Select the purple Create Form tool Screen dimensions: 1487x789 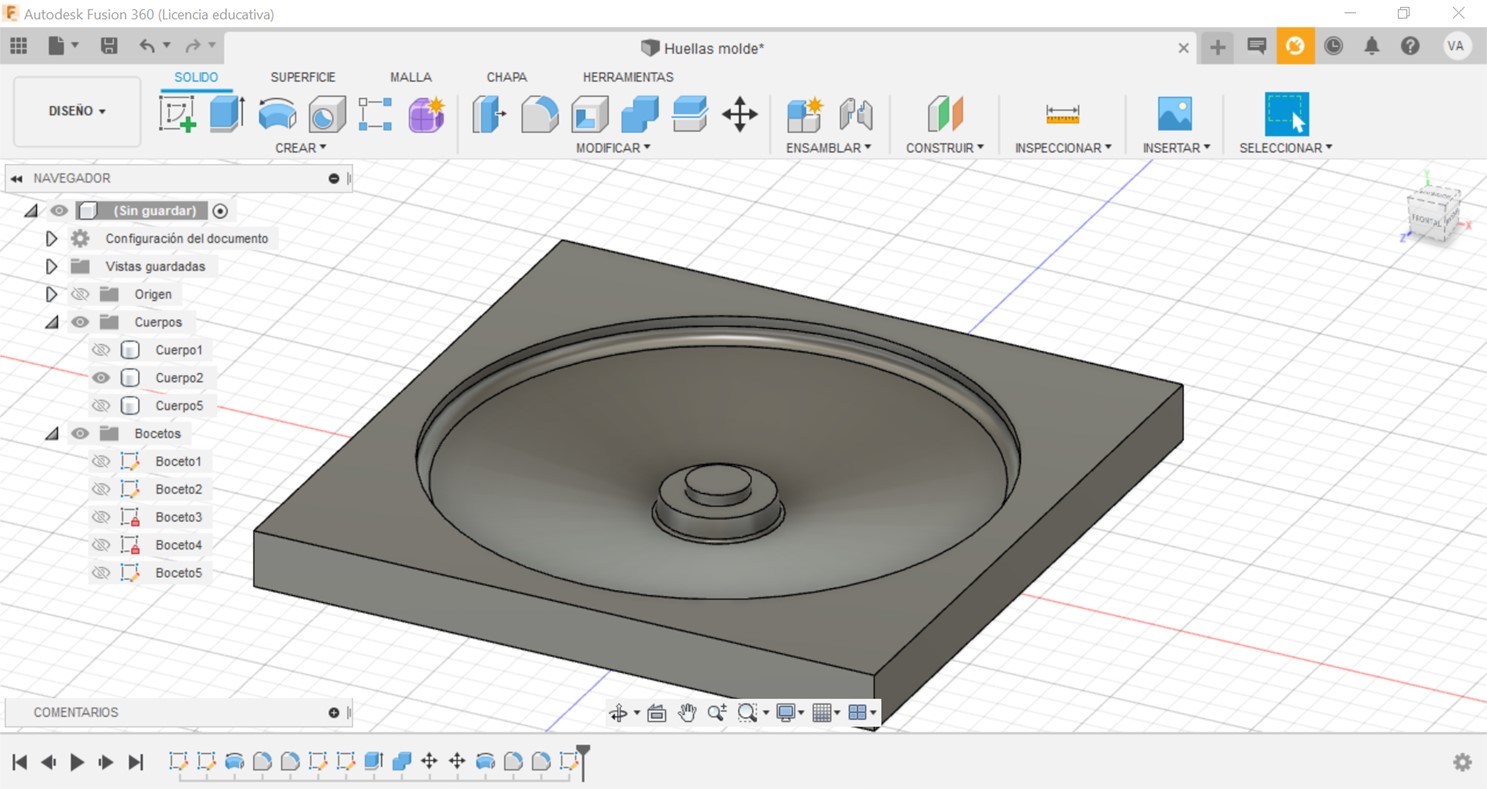pyautogui.click(x=426, y=114)
